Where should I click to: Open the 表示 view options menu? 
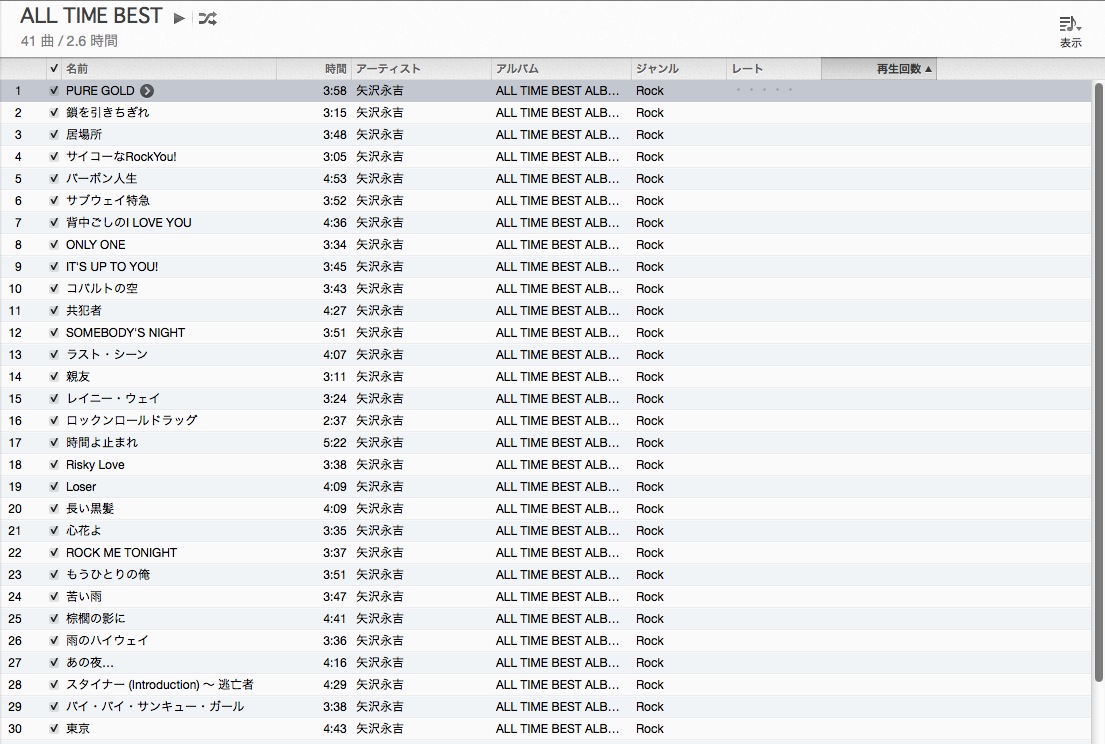coord(1070,32)
